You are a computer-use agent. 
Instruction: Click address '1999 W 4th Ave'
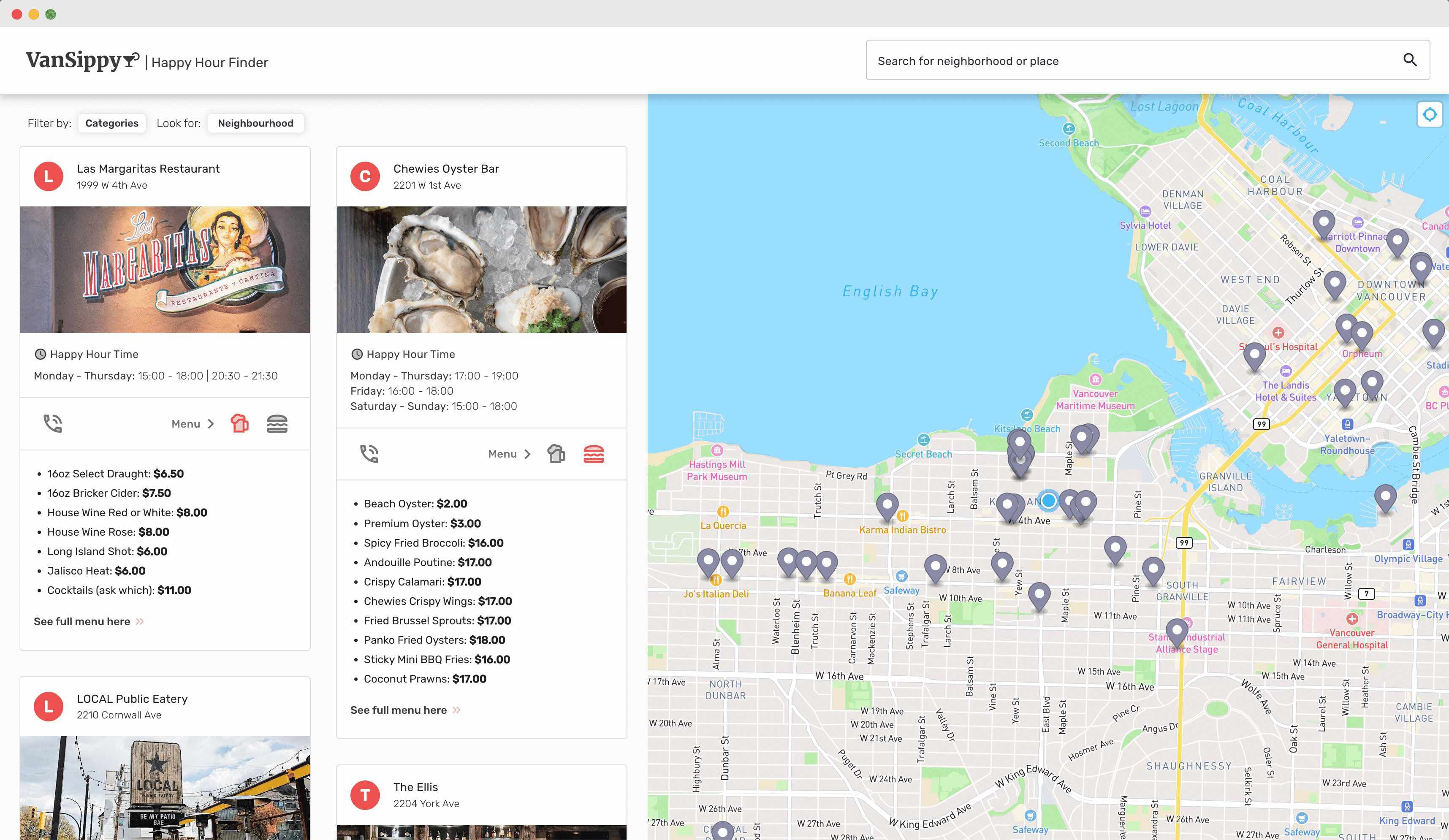[x=112, y=185]
